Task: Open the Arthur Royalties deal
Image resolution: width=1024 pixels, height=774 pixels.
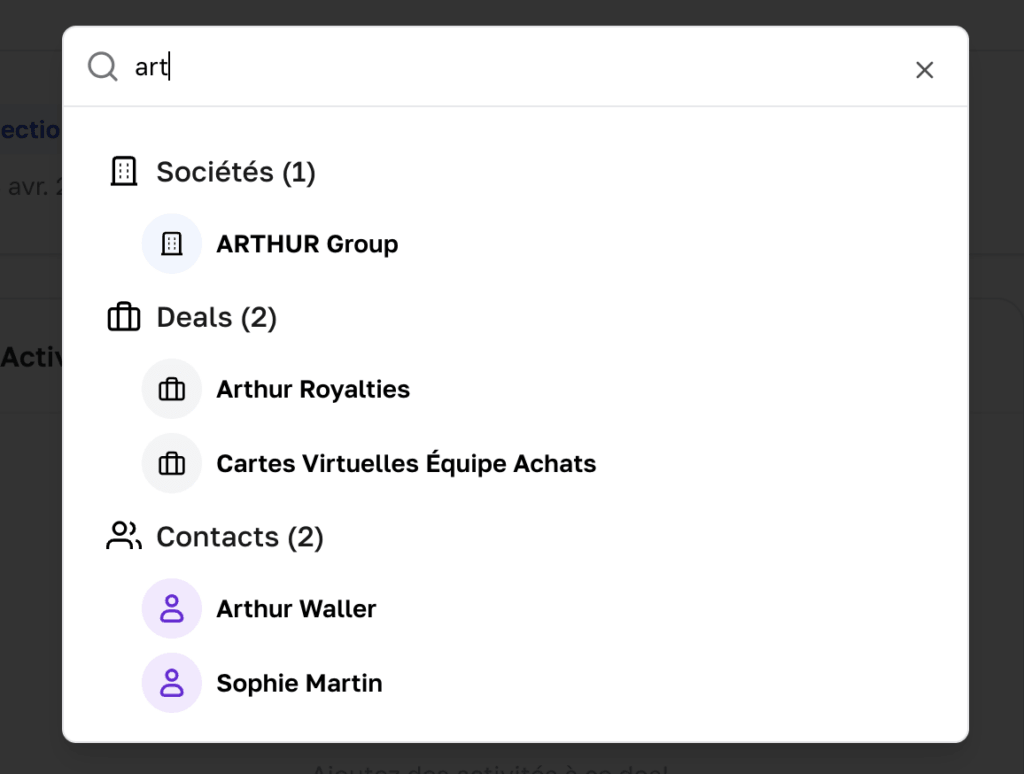Action: coord(313,389)
